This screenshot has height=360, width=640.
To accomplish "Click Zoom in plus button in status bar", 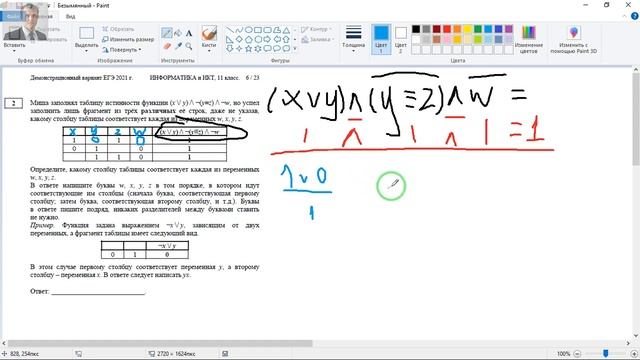I will point(634,353).
